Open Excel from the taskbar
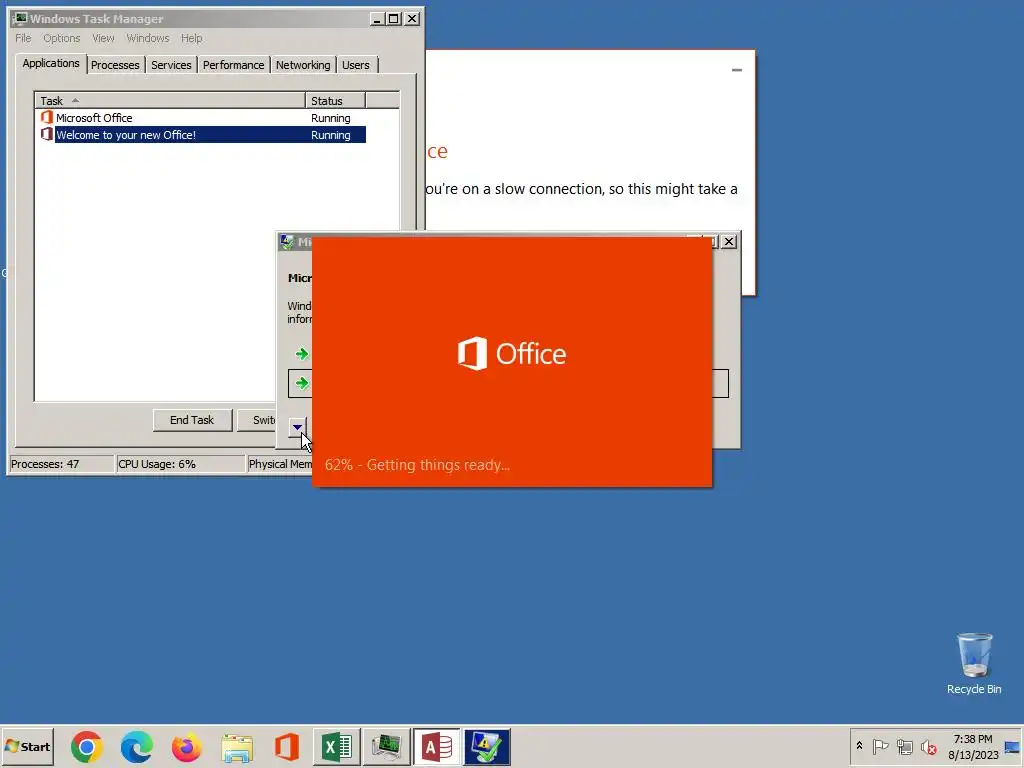The image size is (1024, 768). [337, 746]
